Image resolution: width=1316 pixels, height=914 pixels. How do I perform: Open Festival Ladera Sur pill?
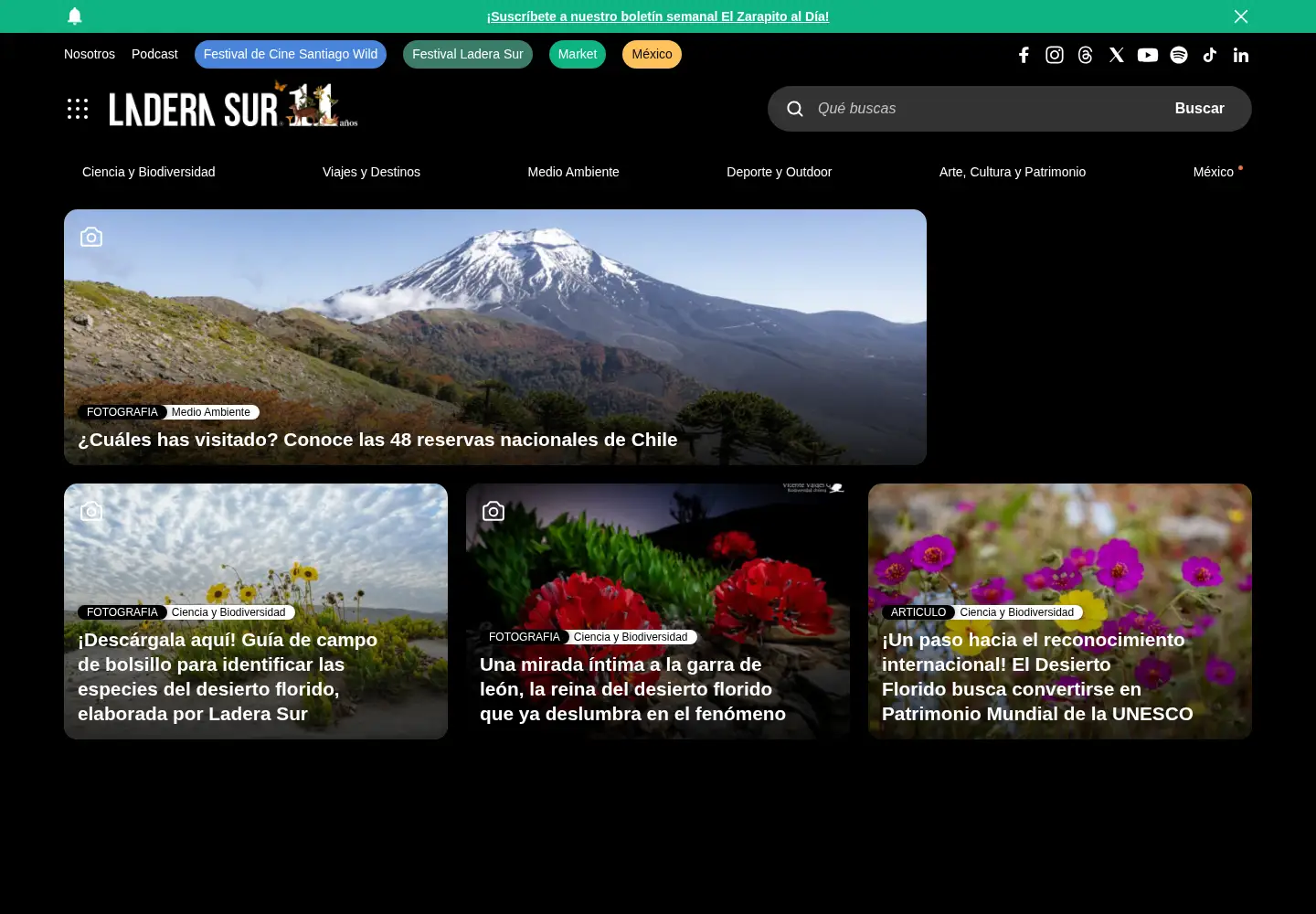click(468, 54)
